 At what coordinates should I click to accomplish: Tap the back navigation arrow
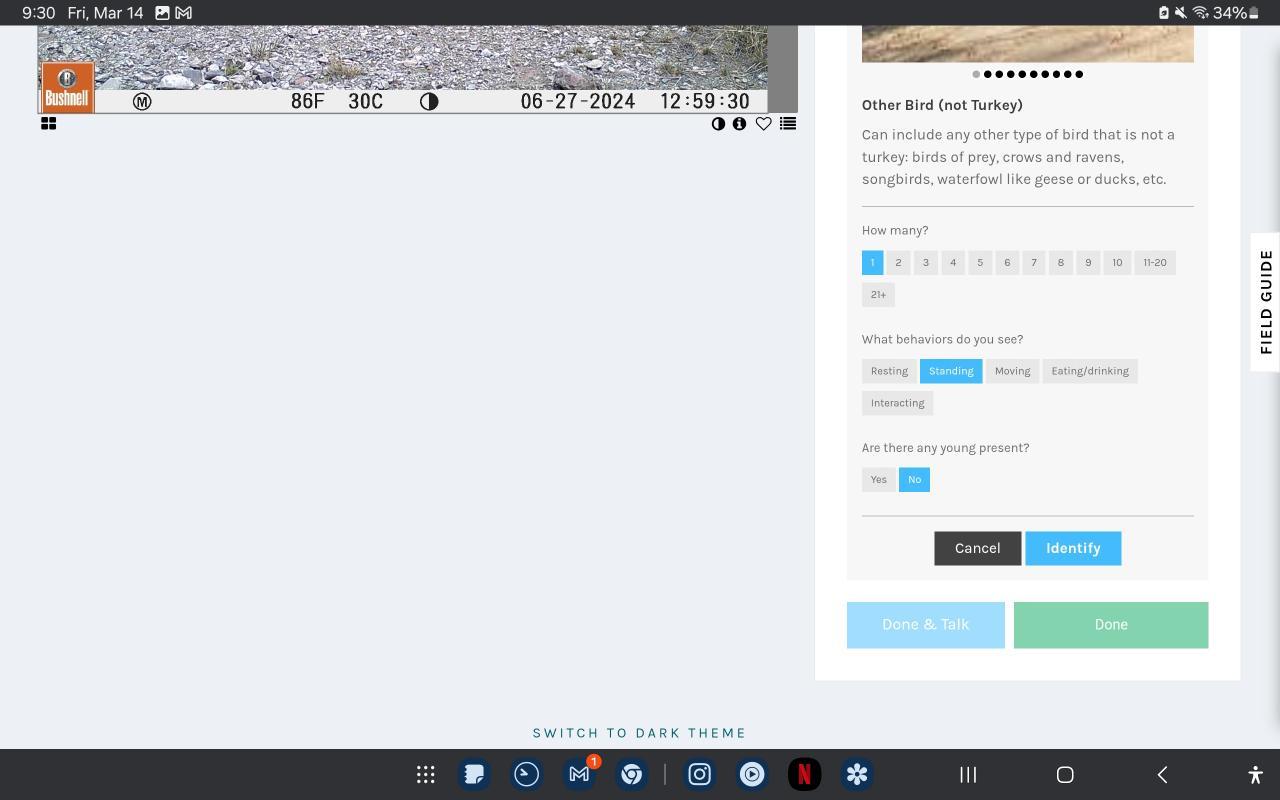click(x=1162, y=775)
